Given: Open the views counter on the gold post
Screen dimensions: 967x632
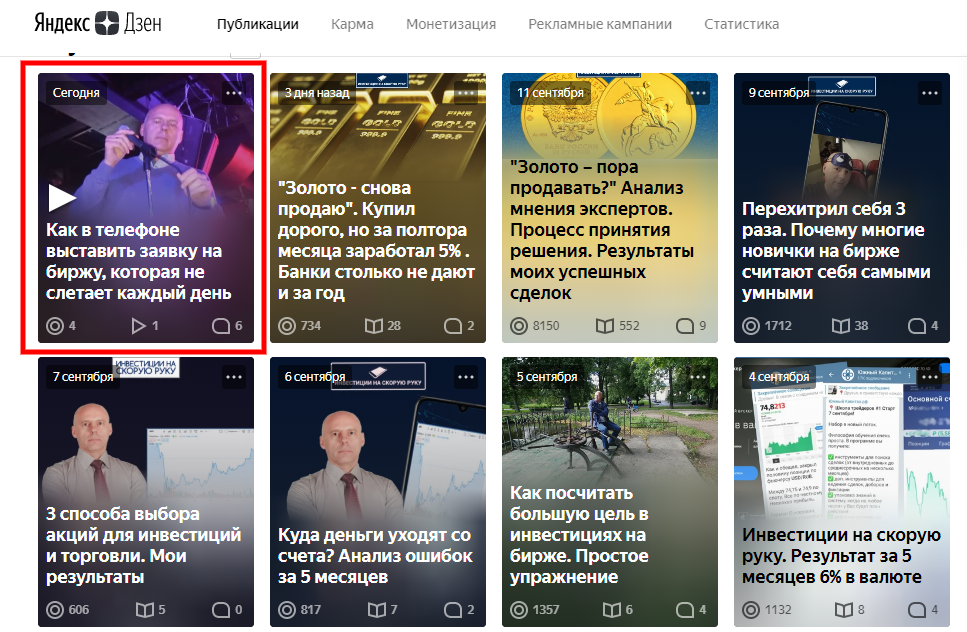Looking at the screenshot, I should click(x=286, y=324).
